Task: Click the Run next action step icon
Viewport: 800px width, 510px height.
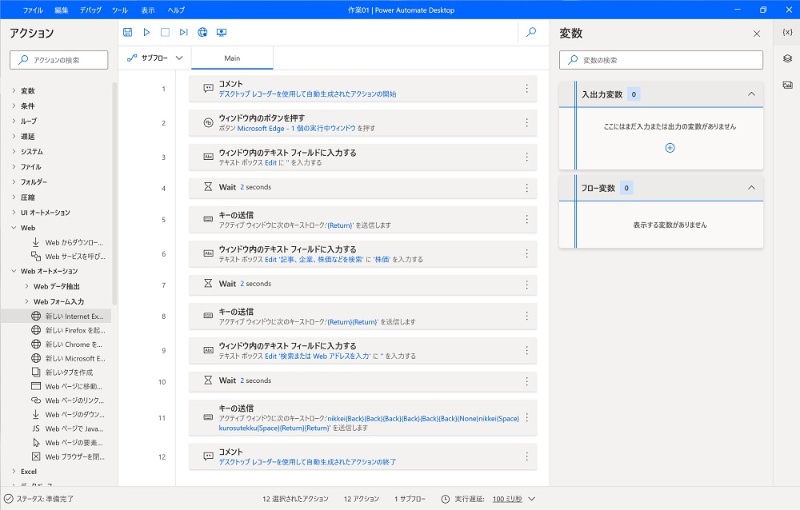Action: coord(183,32)
